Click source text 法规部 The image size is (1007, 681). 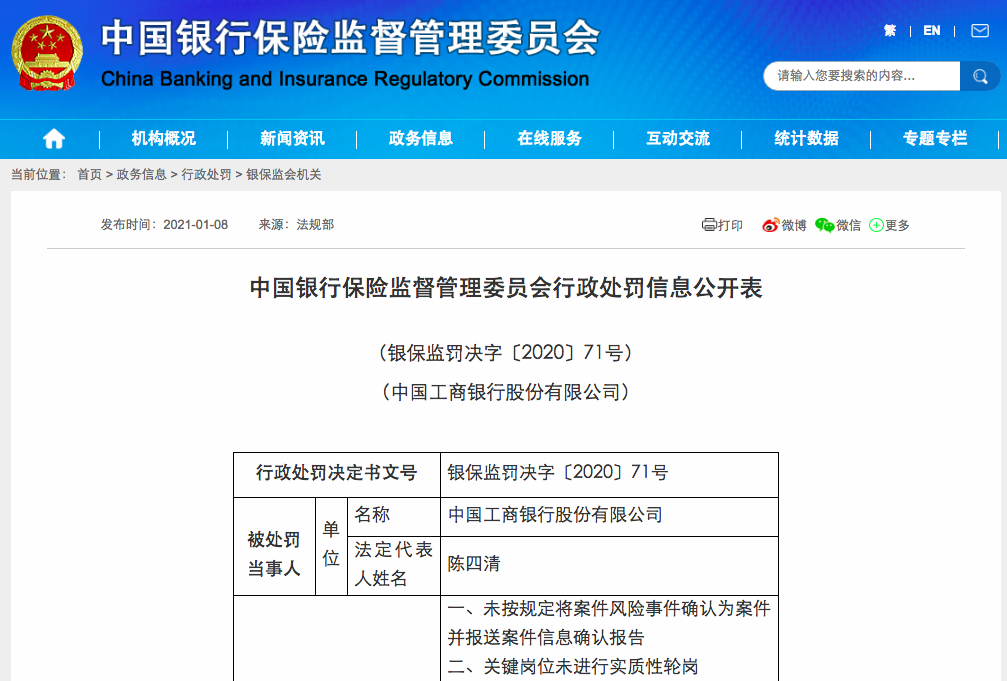(315, 224)
